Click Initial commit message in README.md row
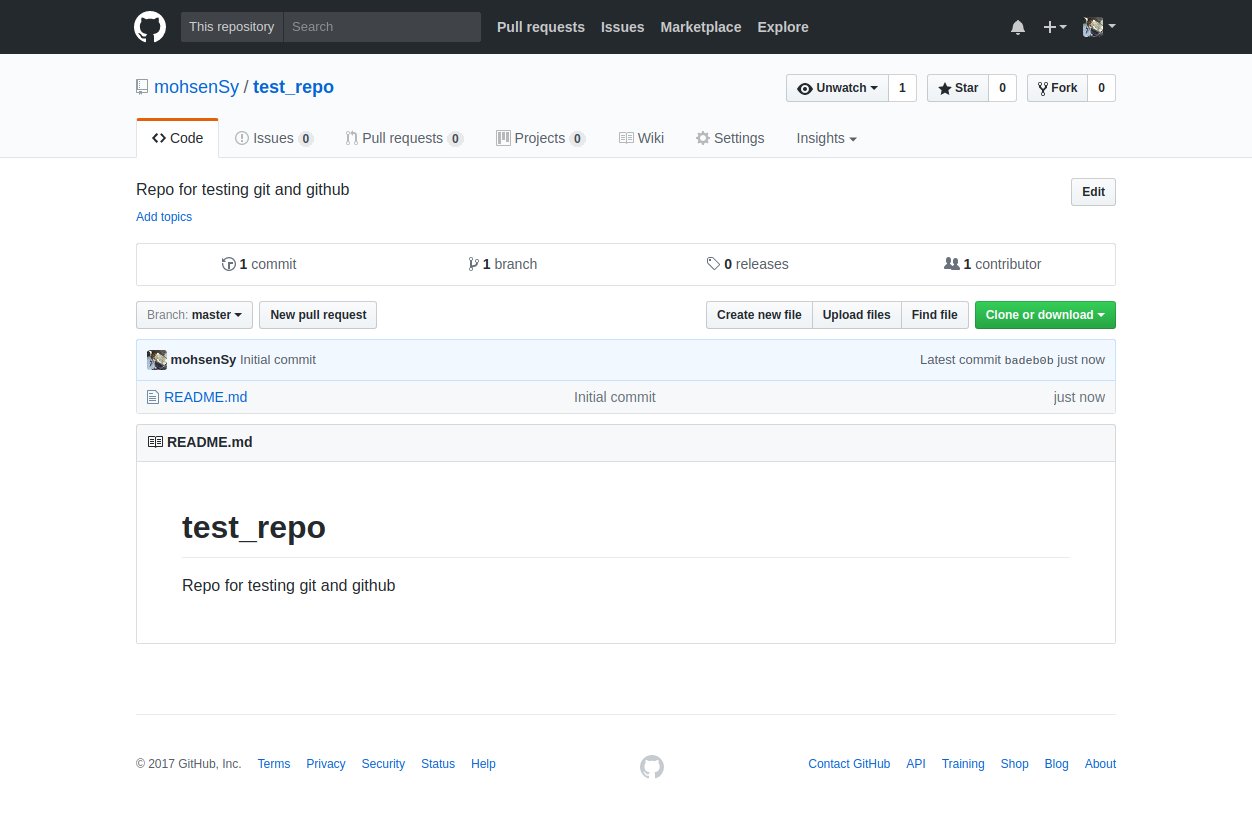 [x=615, y=397]
